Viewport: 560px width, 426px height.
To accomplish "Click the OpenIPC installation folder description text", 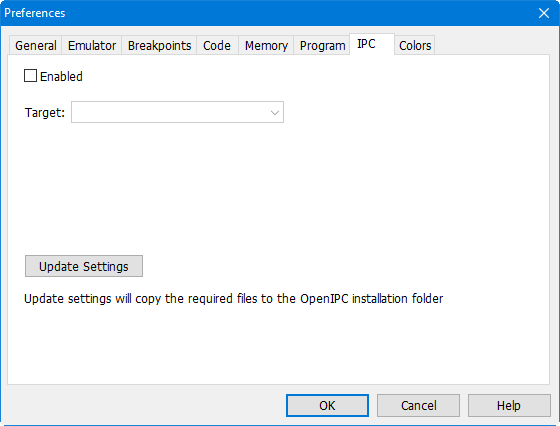I will tap(234, 299).
